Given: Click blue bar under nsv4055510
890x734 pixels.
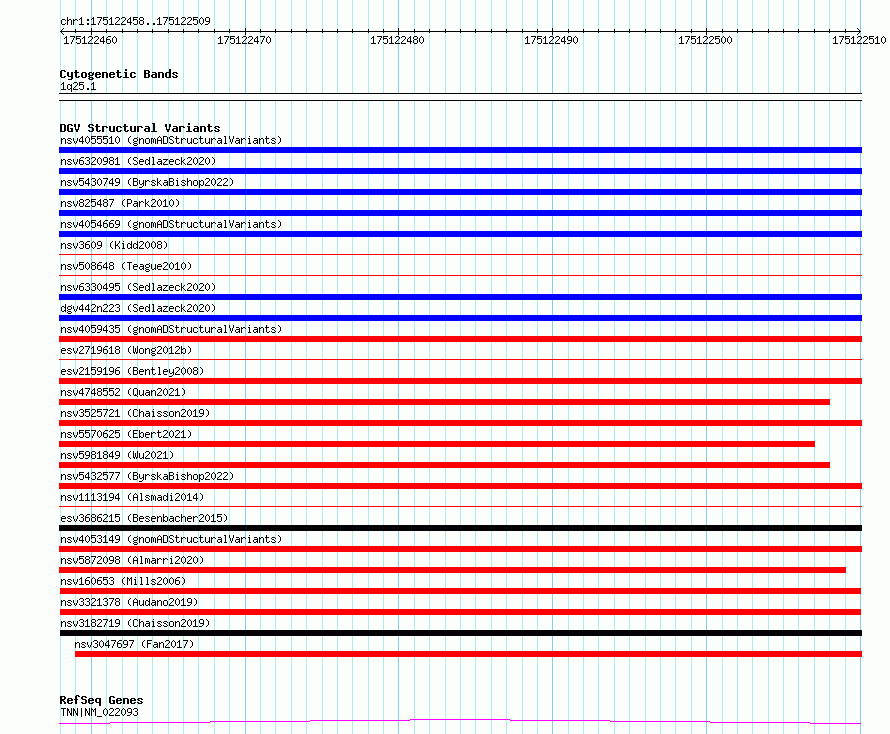Looking at the screenshot, I should coord(460,150).
